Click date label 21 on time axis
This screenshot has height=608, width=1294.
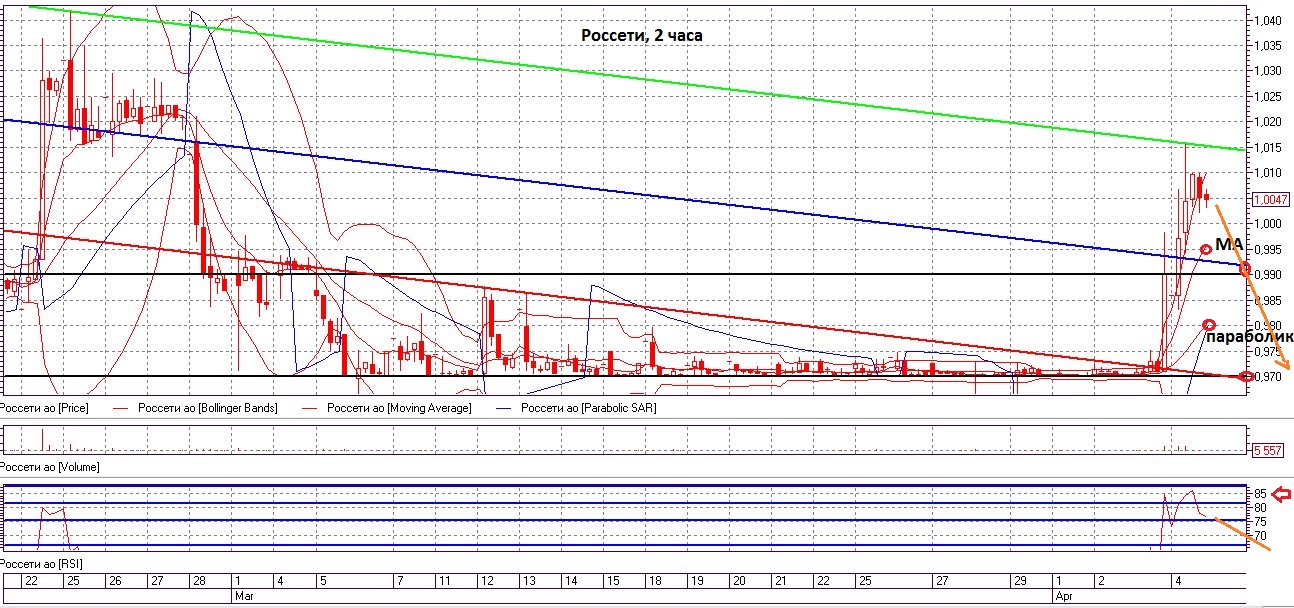pyautogui.click(x=780, y=581)
